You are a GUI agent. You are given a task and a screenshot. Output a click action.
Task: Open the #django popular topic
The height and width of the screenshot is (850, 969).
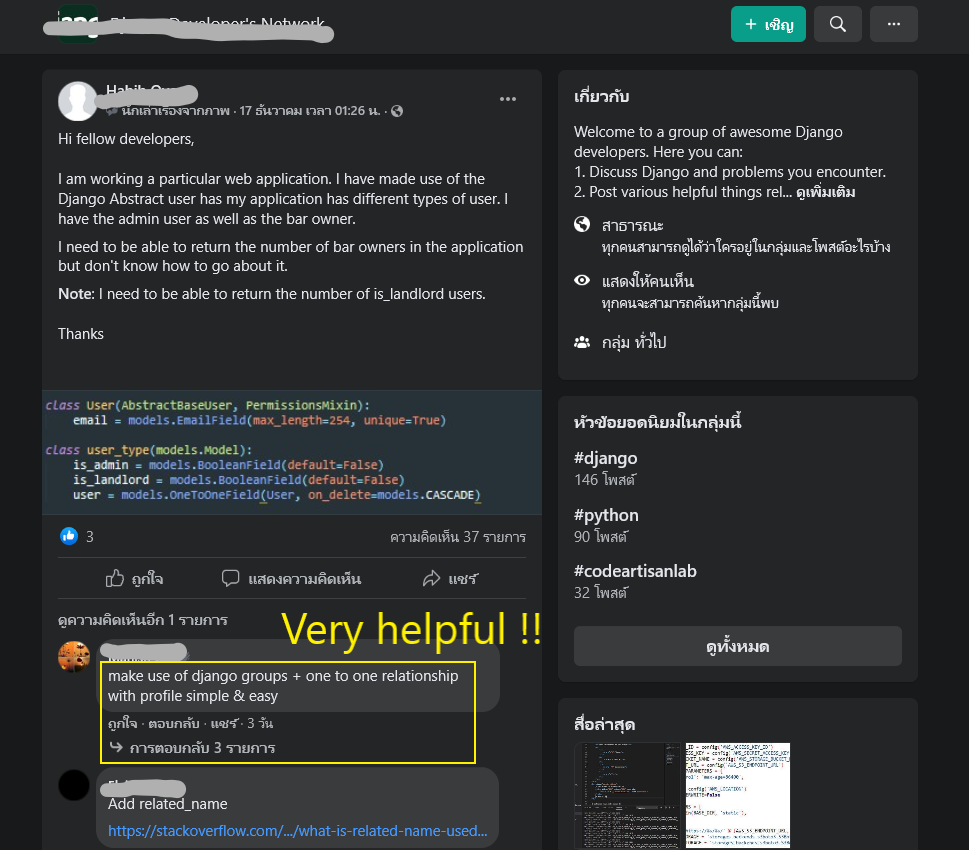[605, 458]
